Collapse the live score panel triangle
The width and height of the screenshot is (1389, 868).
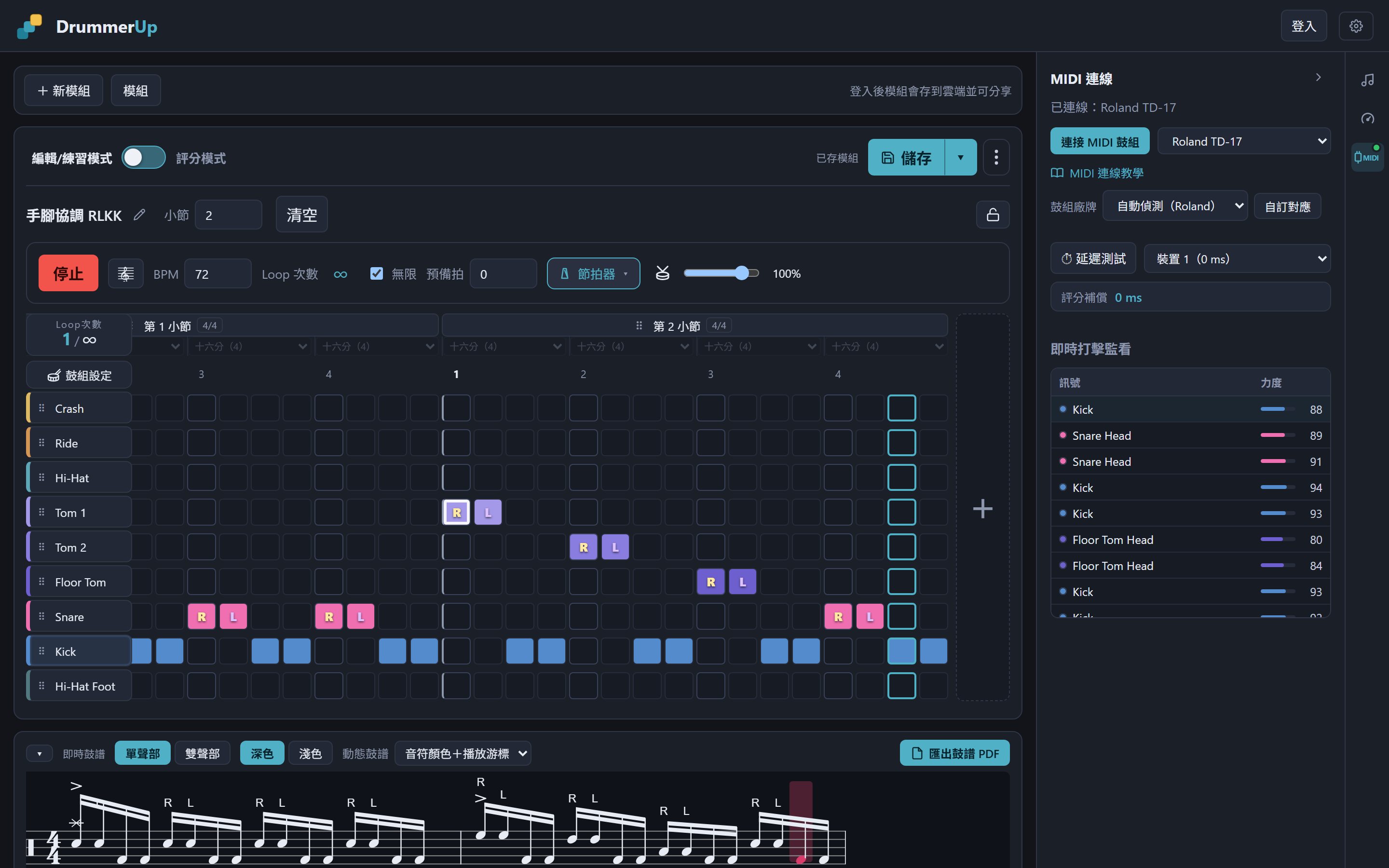[x=39, y=753]
